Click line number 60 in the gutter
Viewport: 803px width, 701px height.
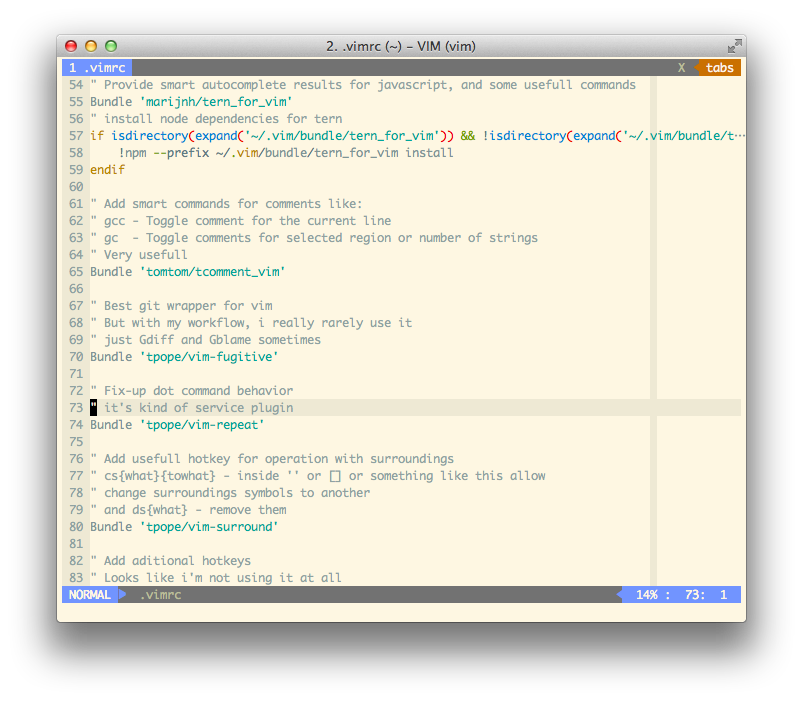76,187
